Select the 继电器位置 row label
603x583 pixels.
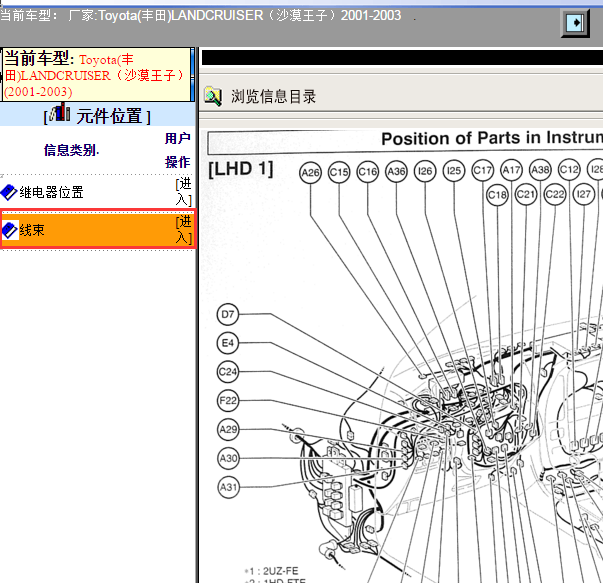52,192
